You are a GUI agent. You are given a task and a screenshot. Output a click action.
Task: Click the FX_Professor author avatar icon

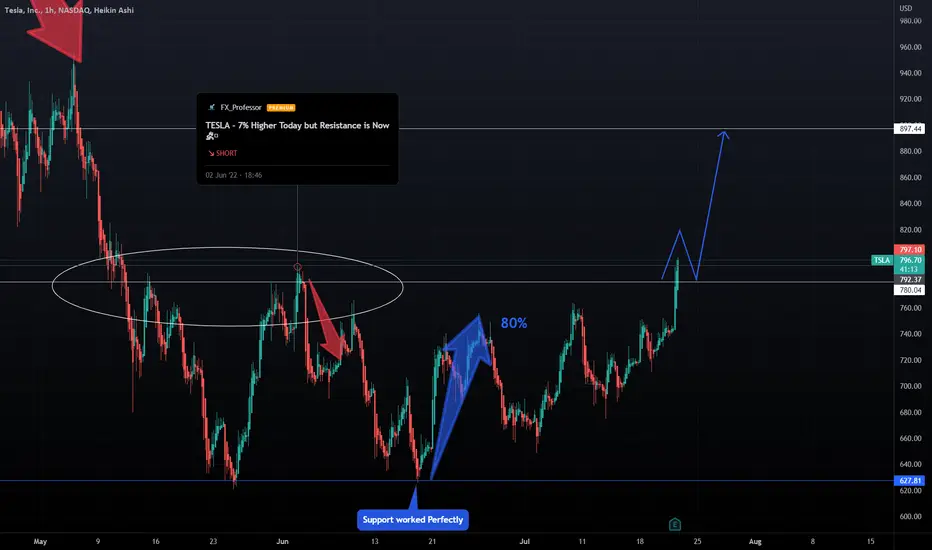click(x=212, y=108)
